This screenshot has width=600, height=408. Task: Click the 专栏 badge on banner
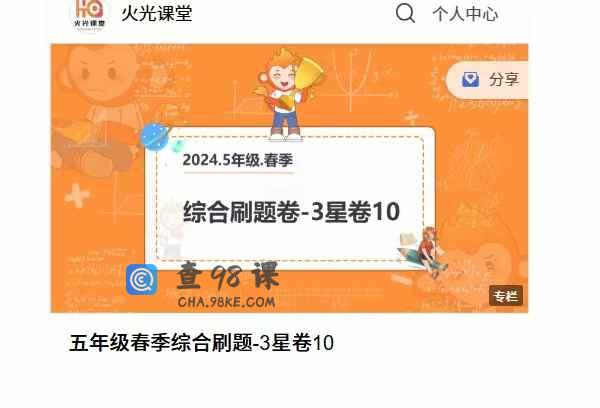click(506, 296)
